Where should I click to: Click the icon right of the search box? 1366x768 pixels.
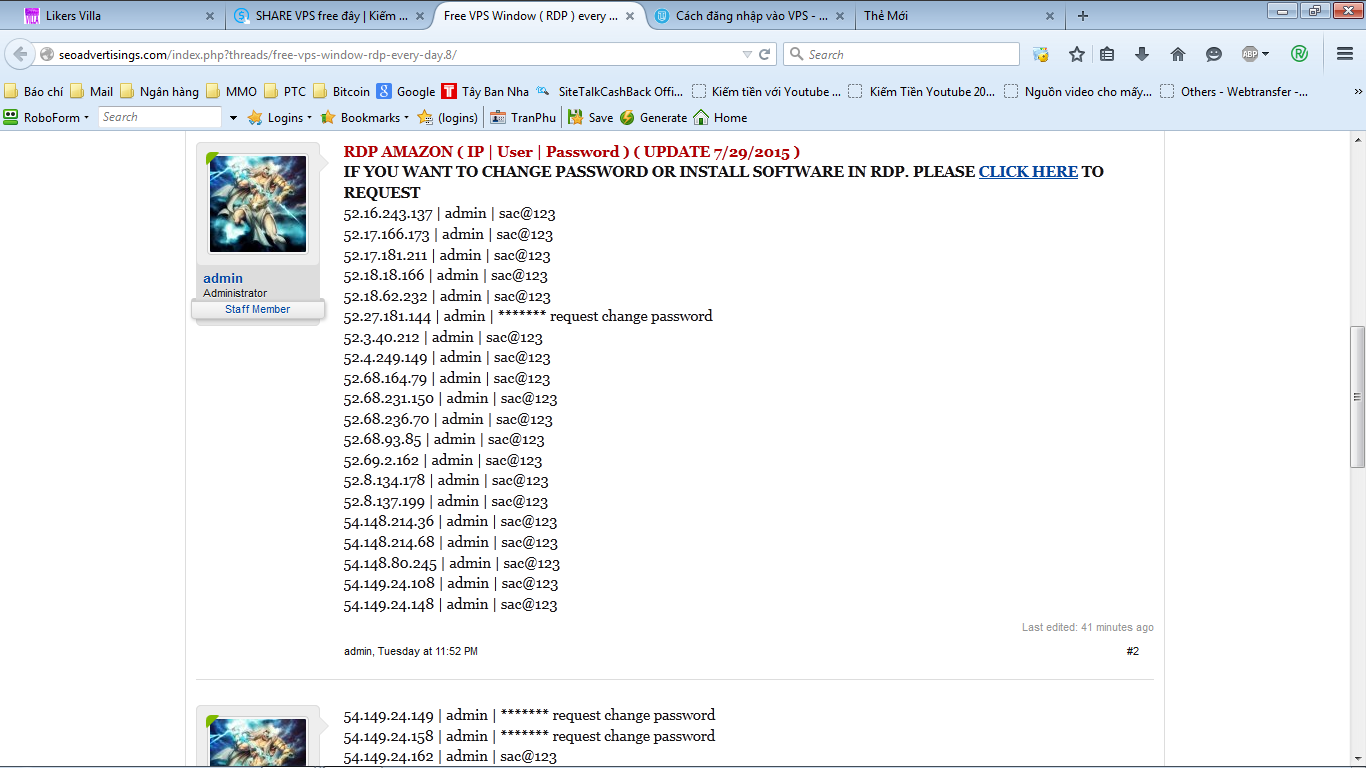1041,54
